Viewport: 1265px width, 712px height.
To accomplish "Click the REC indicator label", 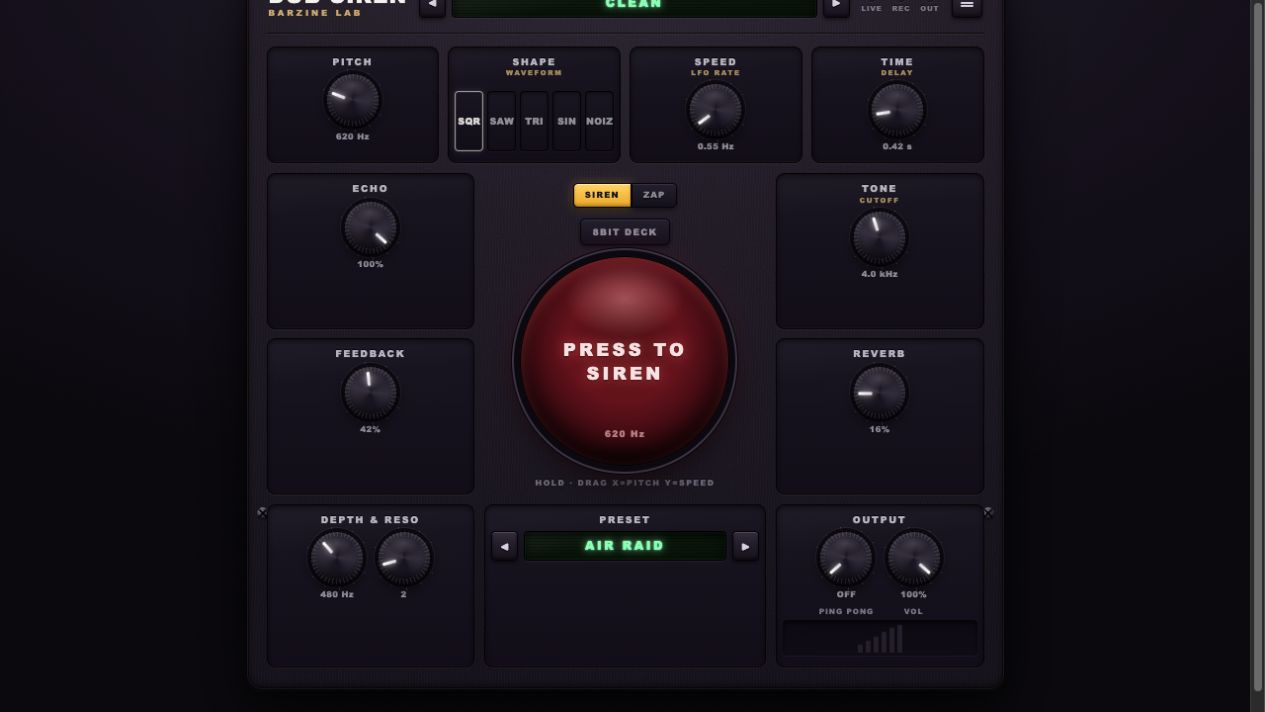I will point(901,9).
